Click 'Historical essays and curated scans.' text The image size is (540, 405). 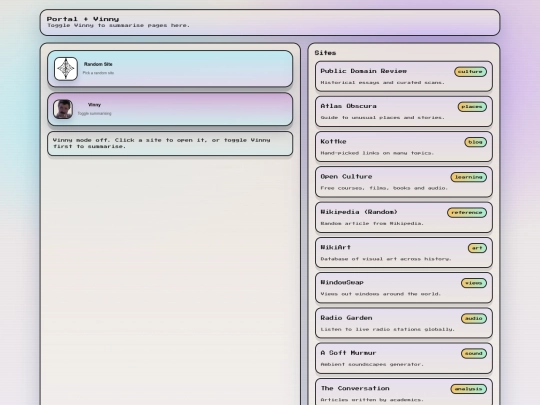point(383,83)
